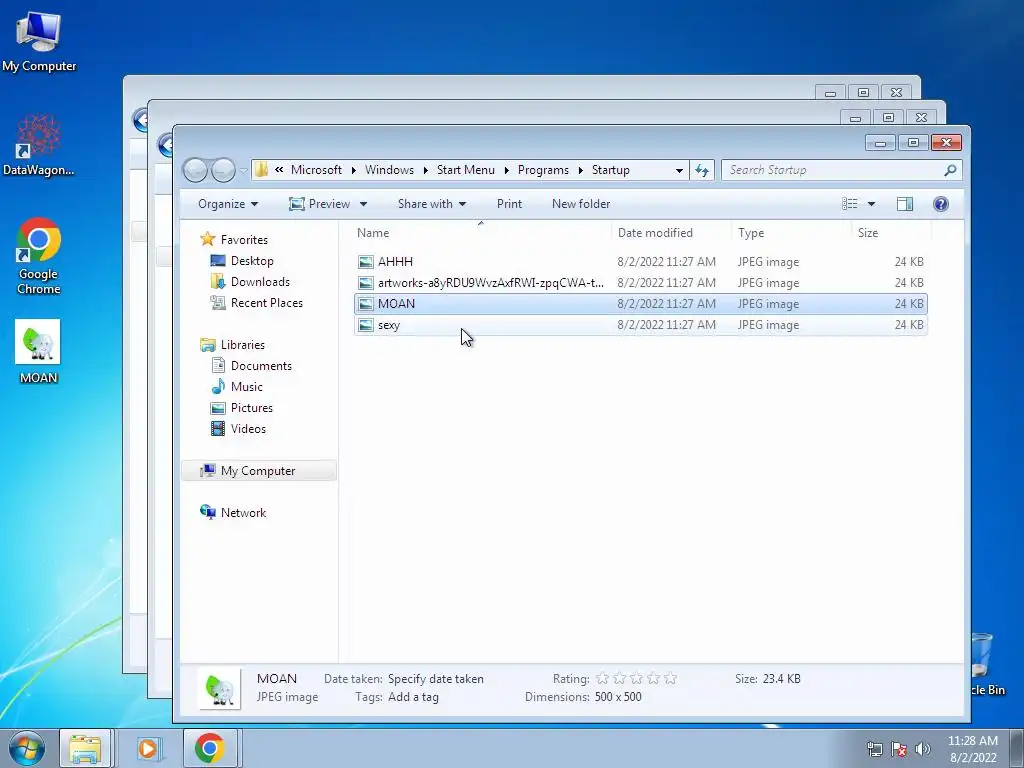Image resolution: width=1024 pixels, height=768 pixels.
Task: Rate MOAN with one star
Action: coord(602,679)
